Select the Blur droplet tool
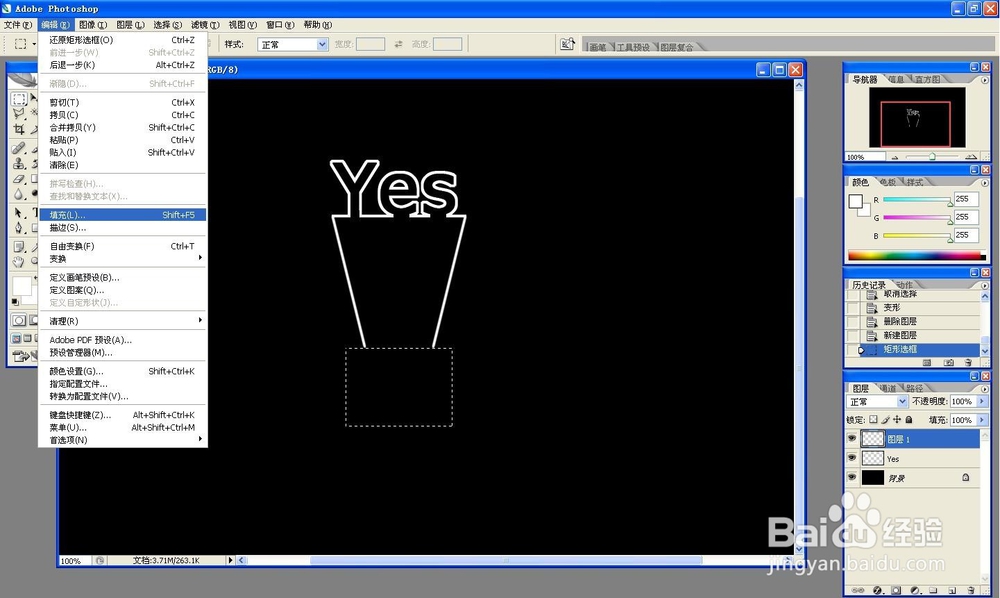 click(x=19, y=194)
